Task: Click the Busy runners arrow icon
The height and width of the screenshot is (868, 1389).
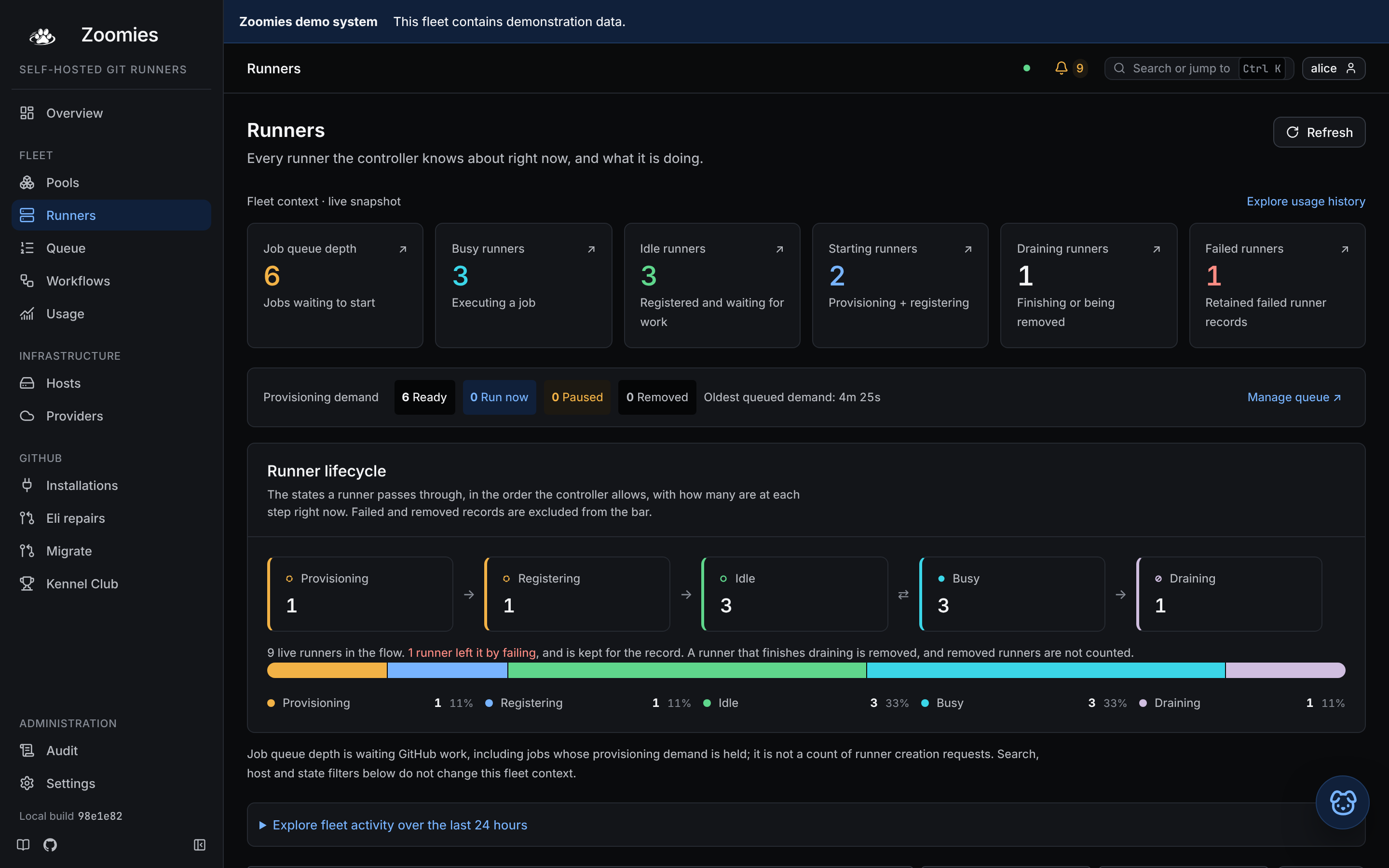Action: (x=591, y=249)
